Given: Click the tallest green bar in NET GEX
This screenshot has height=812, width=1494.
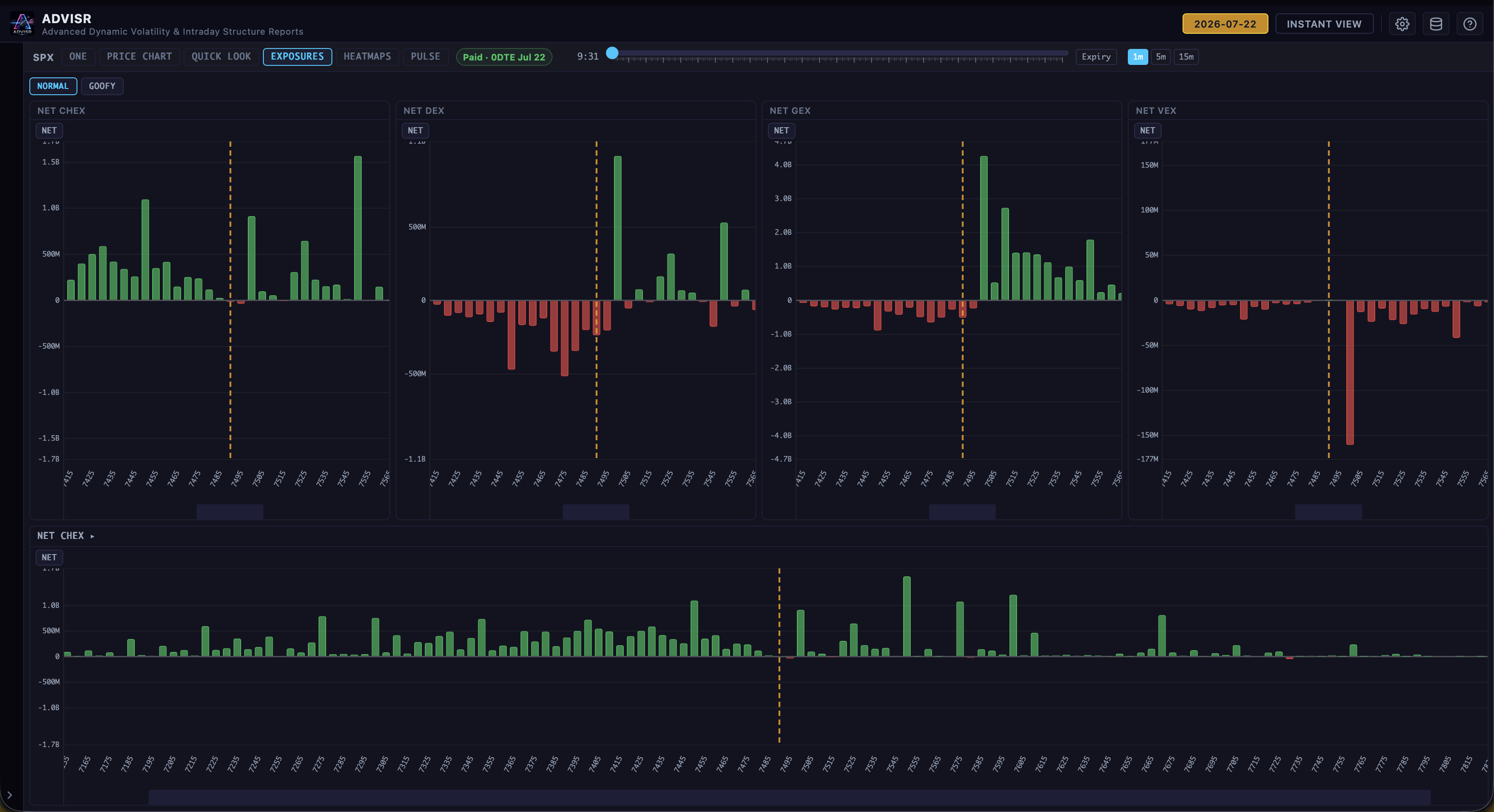Looking at the screenshot, I should 984,229.
